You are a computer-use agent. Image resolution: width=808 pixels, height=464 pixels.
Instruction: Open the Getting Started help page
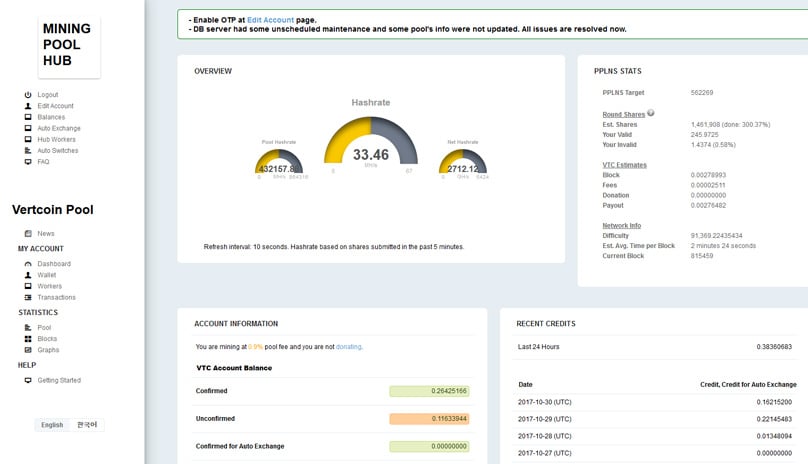[59, 380]
